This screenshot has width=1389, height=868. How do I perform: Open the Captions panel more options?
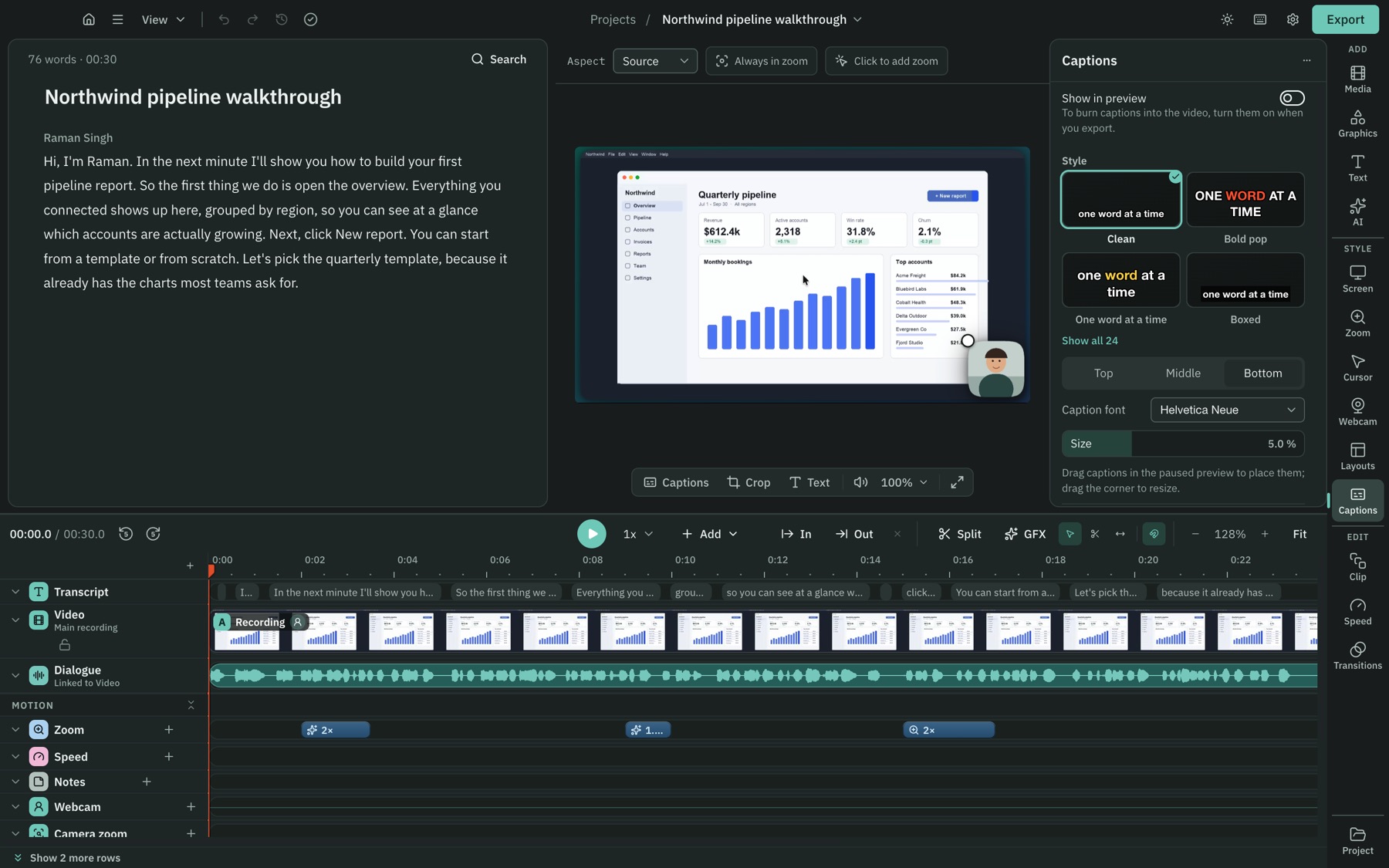coord(1306,60)
